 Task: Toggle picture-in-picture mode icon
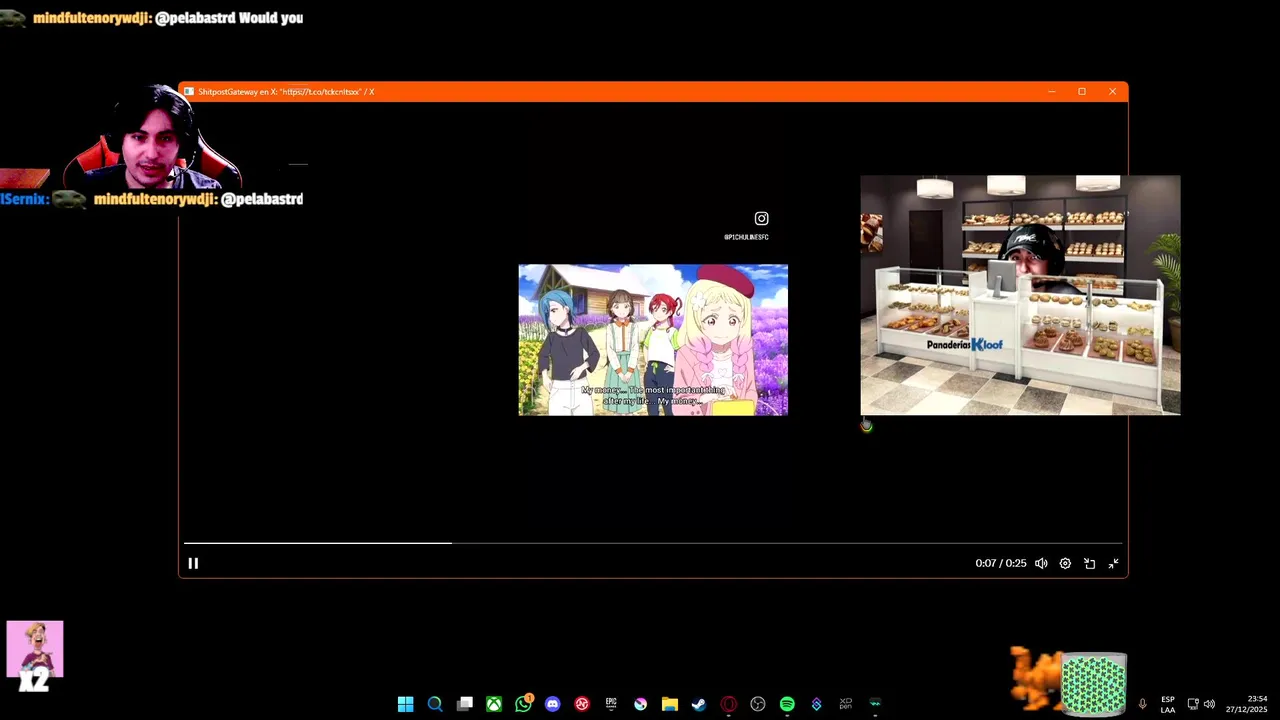pos(1089,563)
